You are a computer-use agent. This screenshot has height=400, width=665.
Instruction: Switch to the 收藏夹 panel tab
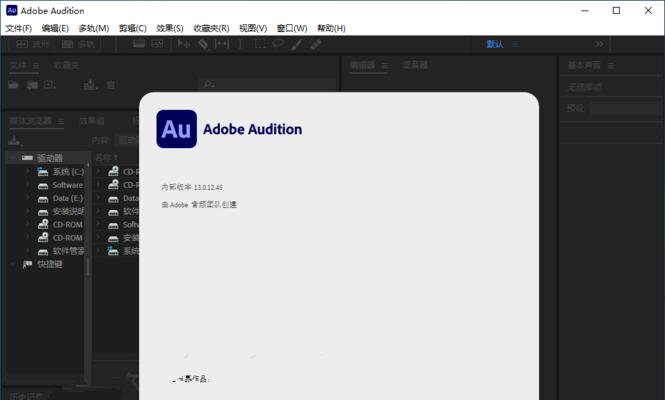67,65
